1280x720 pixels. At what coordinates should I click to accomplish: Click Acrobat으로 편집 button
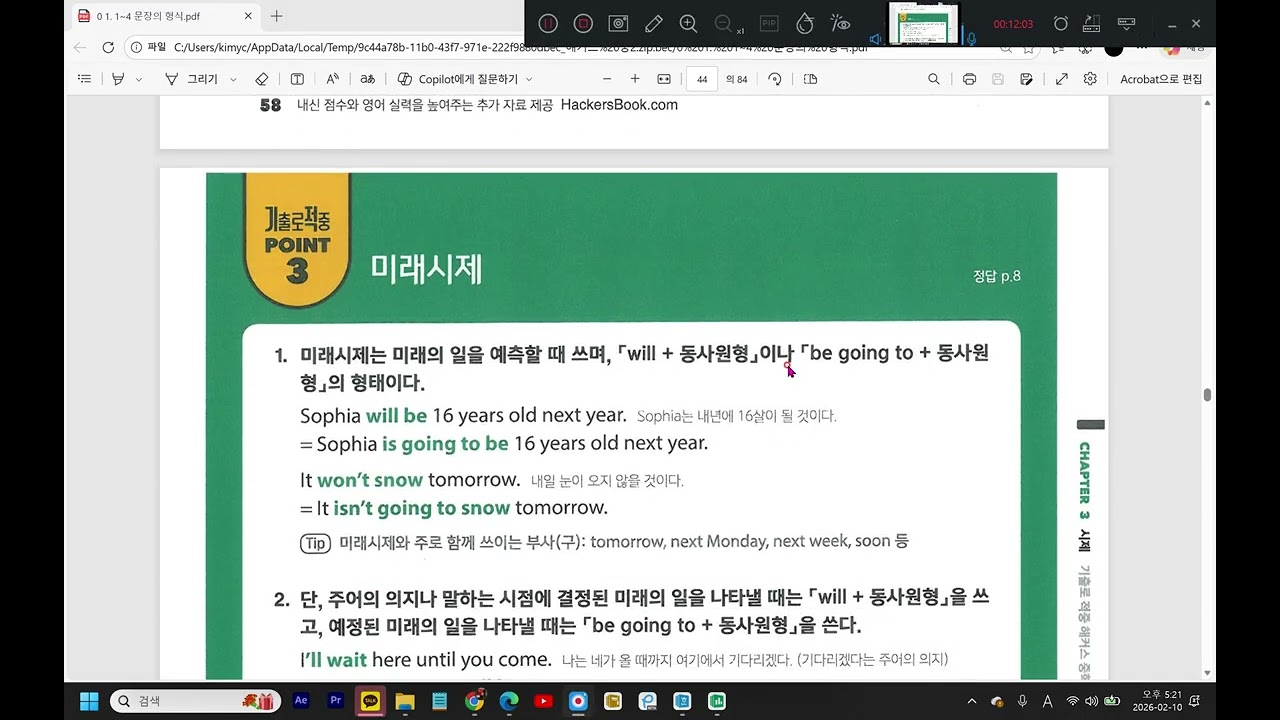[x=1161, y=79]
